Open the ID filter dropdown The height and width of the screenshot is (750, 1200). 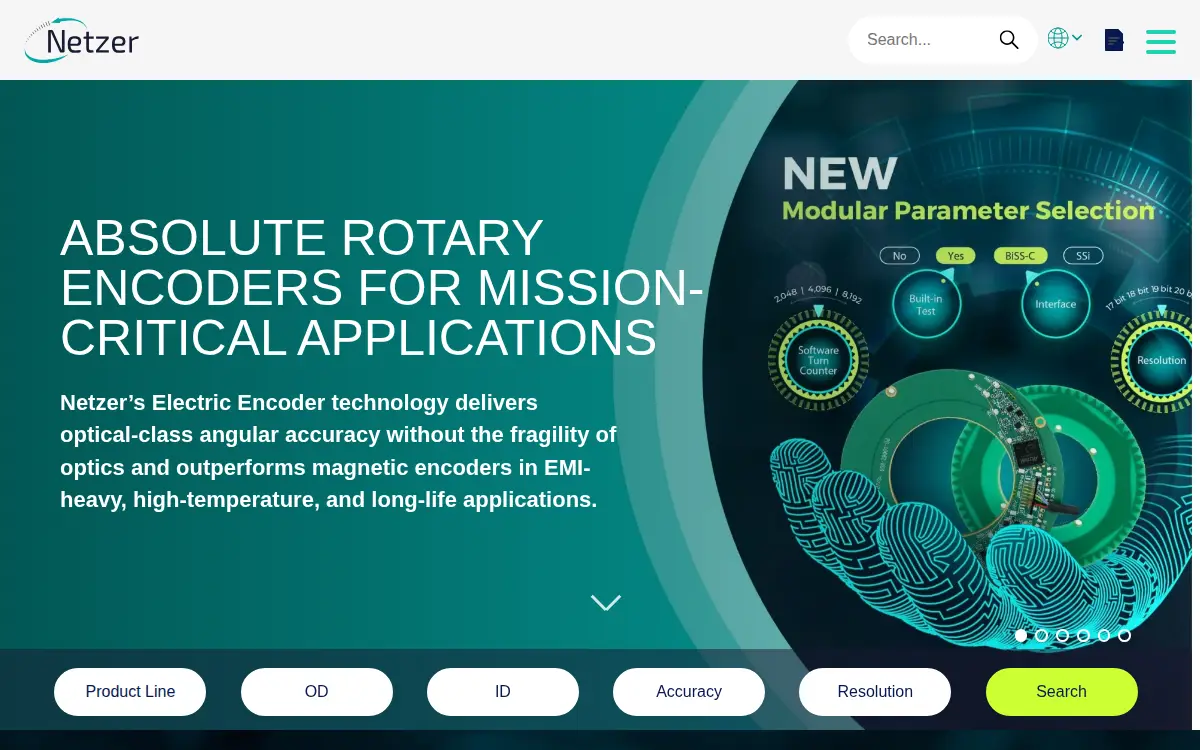[503, 692]
